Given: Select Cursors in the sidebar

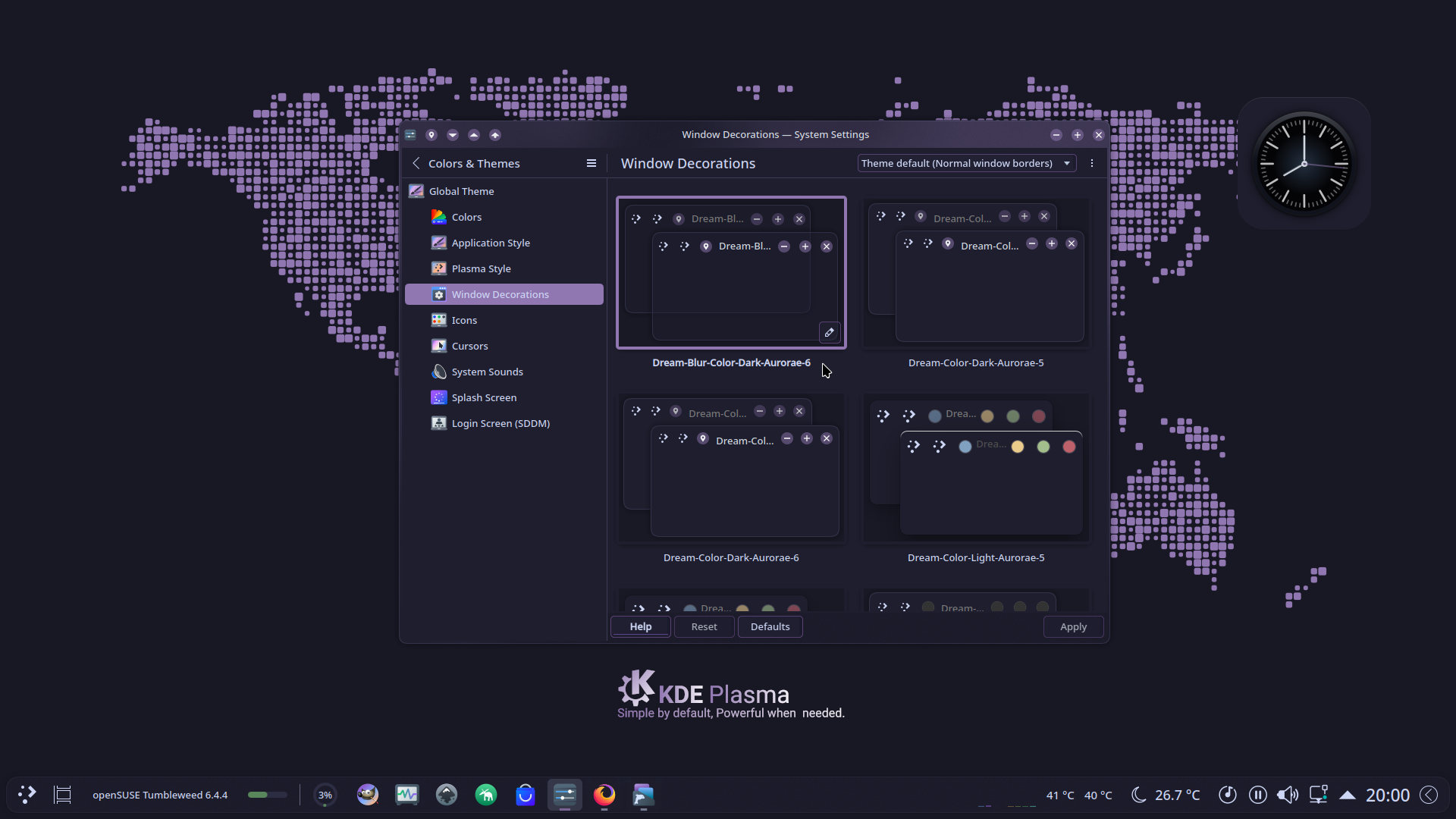Looking at the screenshot, I should [469, 346].
